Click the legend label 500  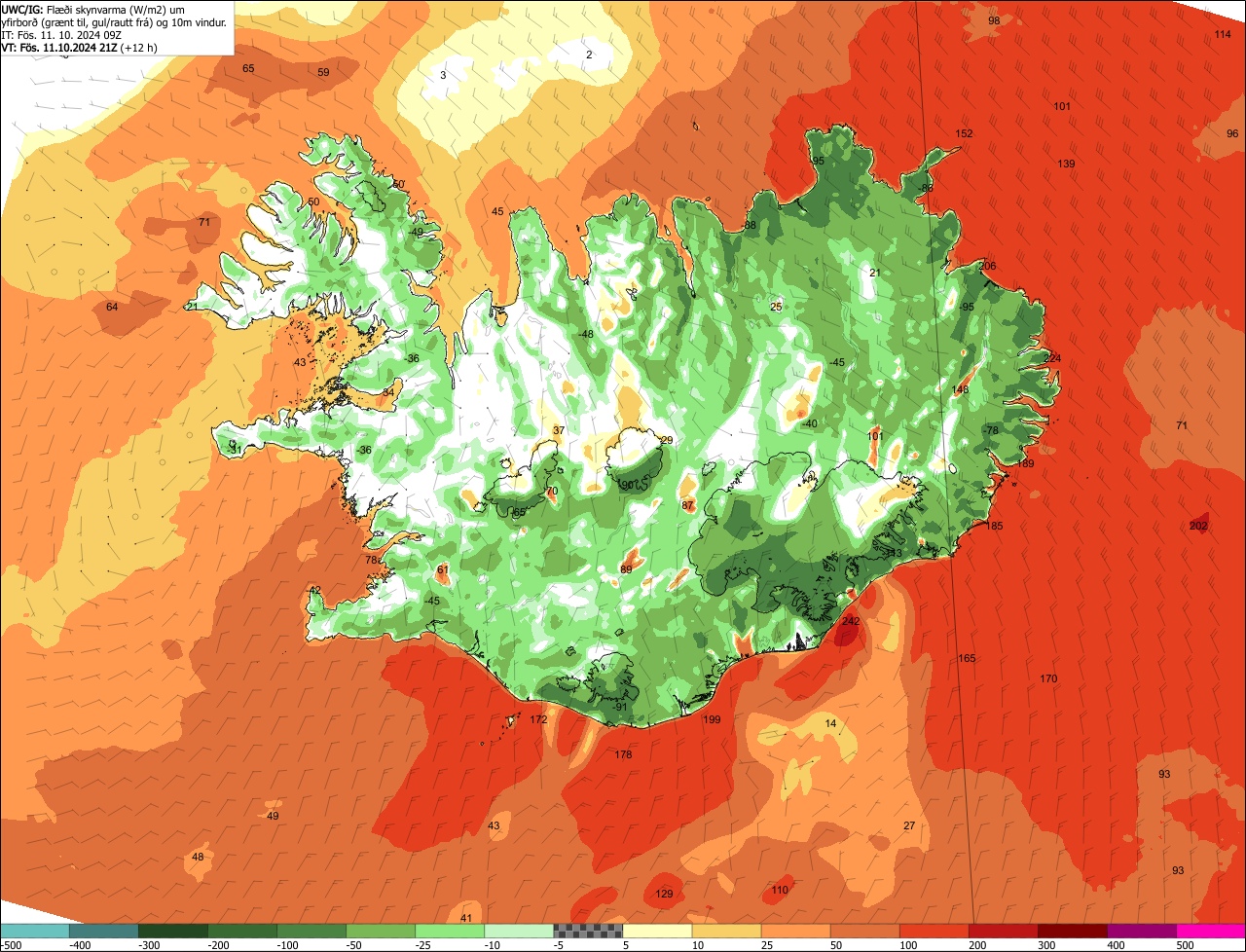(1185, 945)
